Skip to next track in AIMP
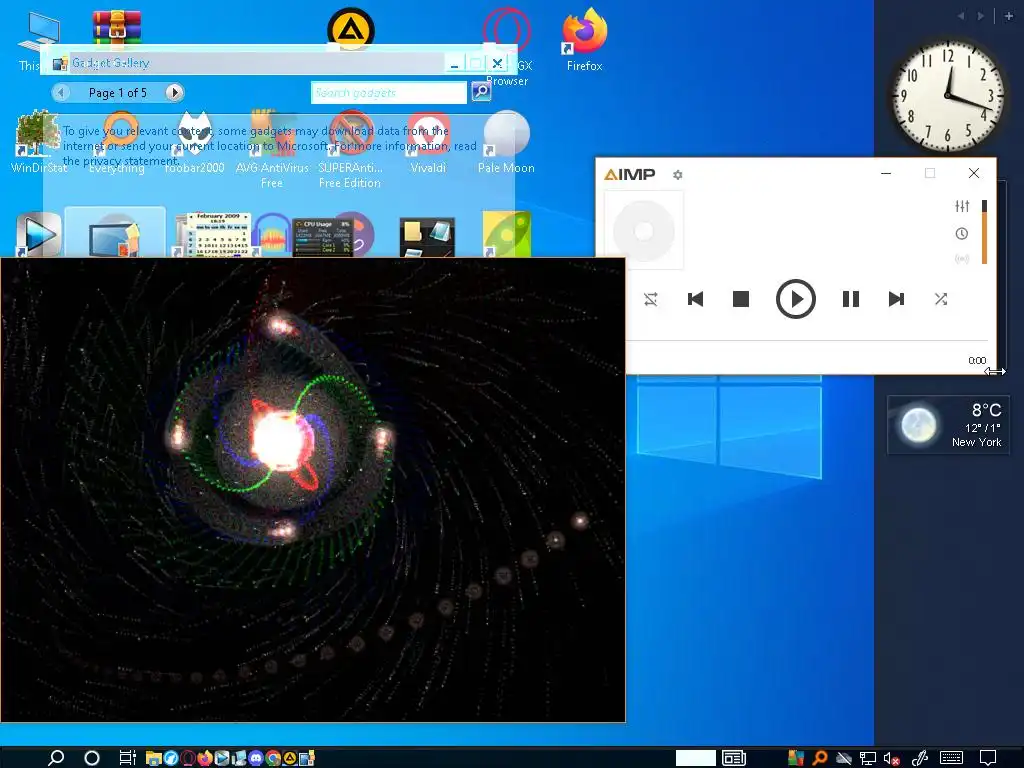The width and height of the screenshot is (1024, 768). [x=897, y=299]
